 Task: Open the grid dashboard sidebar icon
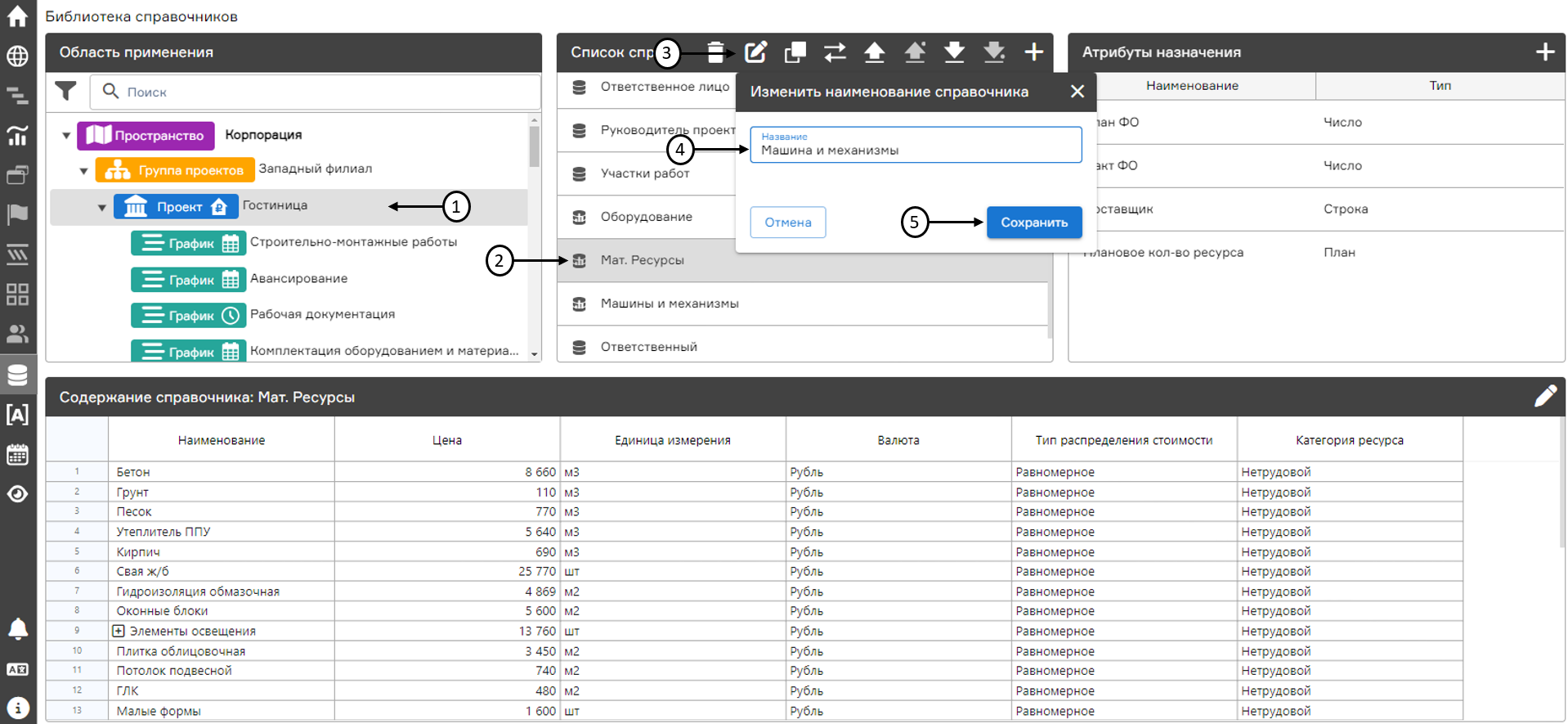click(17, 294)
